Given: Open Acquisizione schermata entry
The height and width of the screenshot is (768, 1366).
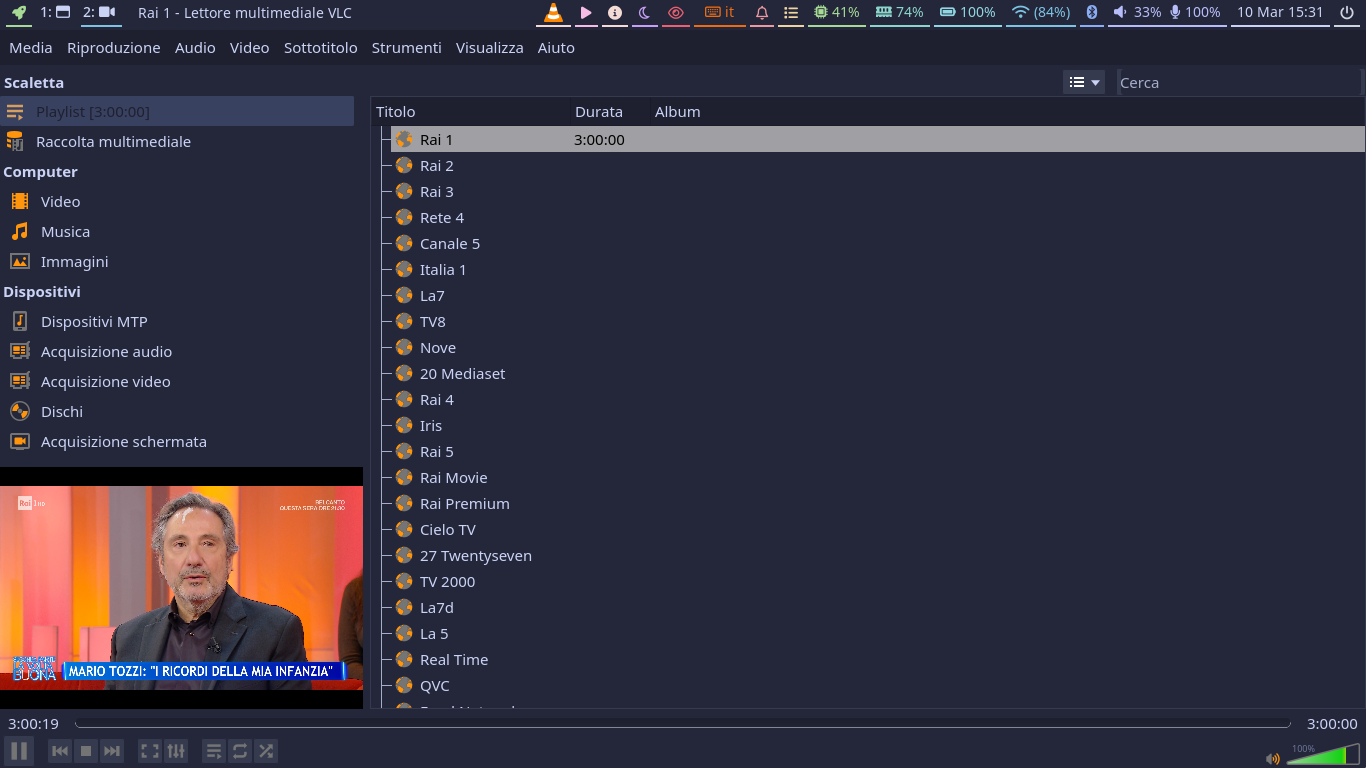Looking at the screenshot, I should click(x=177, y=441).
